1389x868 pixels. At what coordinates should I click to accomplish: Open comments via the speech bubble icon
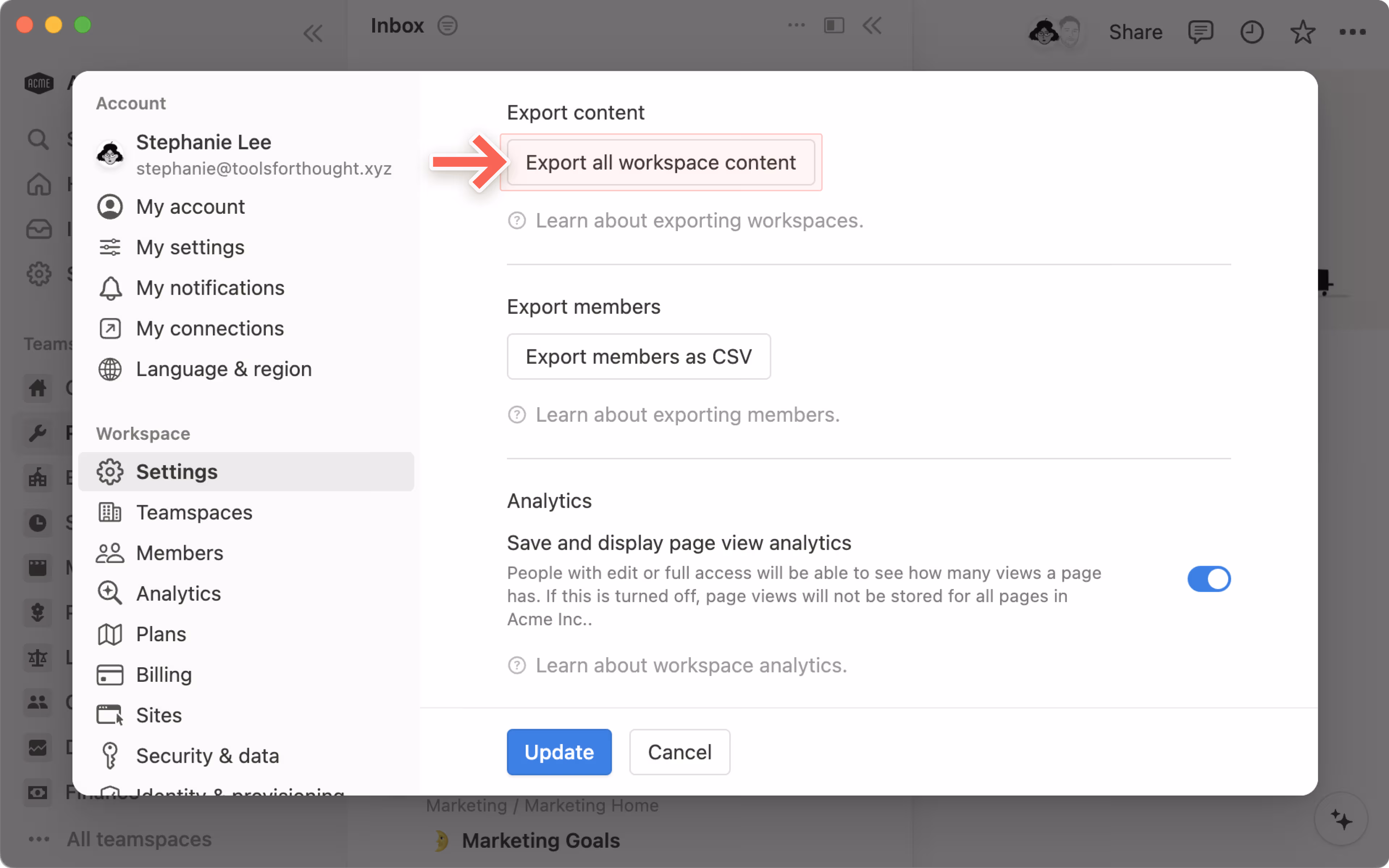coord(1201,32)
